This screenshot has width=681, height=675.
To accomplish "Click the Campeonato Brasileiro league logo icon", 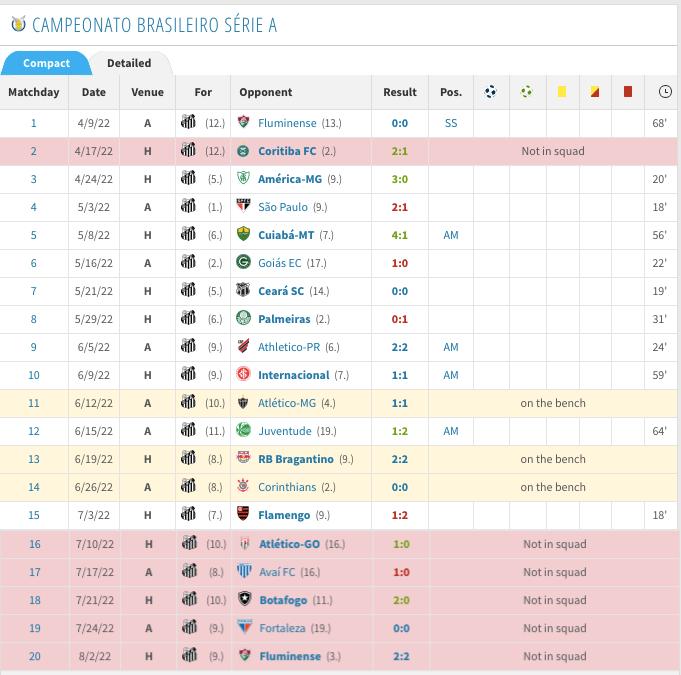I will click(18, 24).
